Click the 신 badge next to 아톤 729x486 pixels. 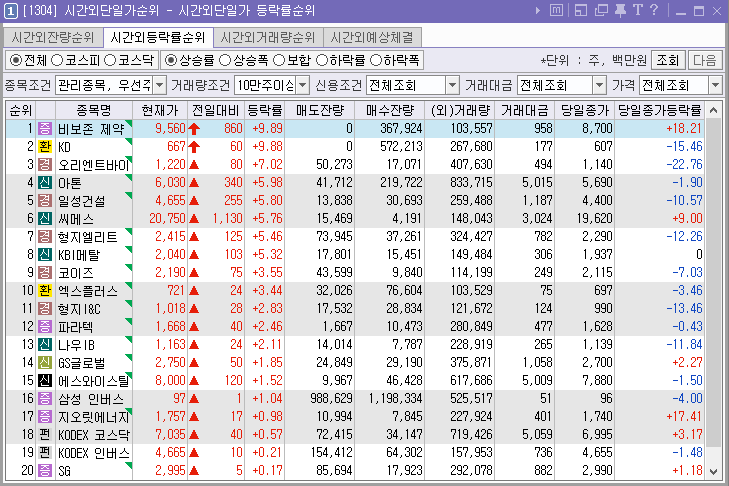(45, 182)
